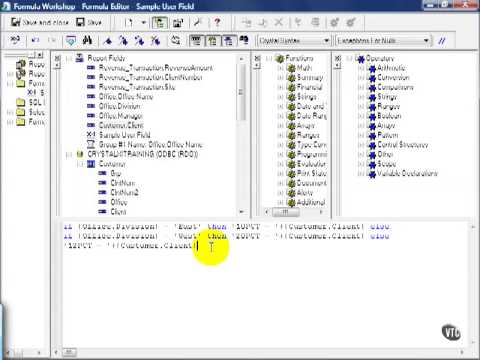Open the Crystal Syntax dropdown
Image resolution: width=480 pixels, height=360 pixels.
(x=294, y=41)
